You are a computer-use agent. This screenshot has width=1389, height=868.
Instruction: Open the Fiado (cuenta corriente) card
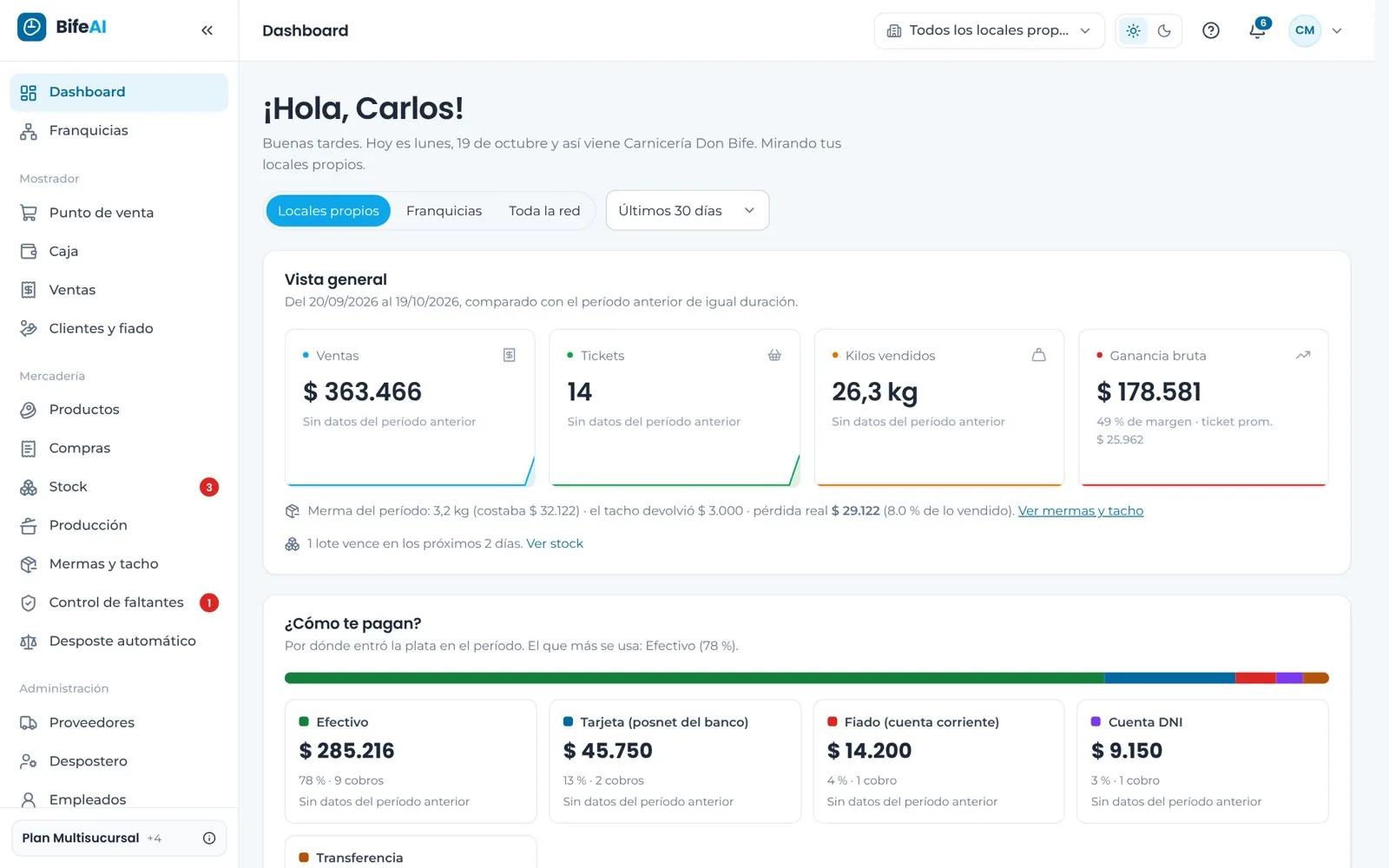(938, 761)
